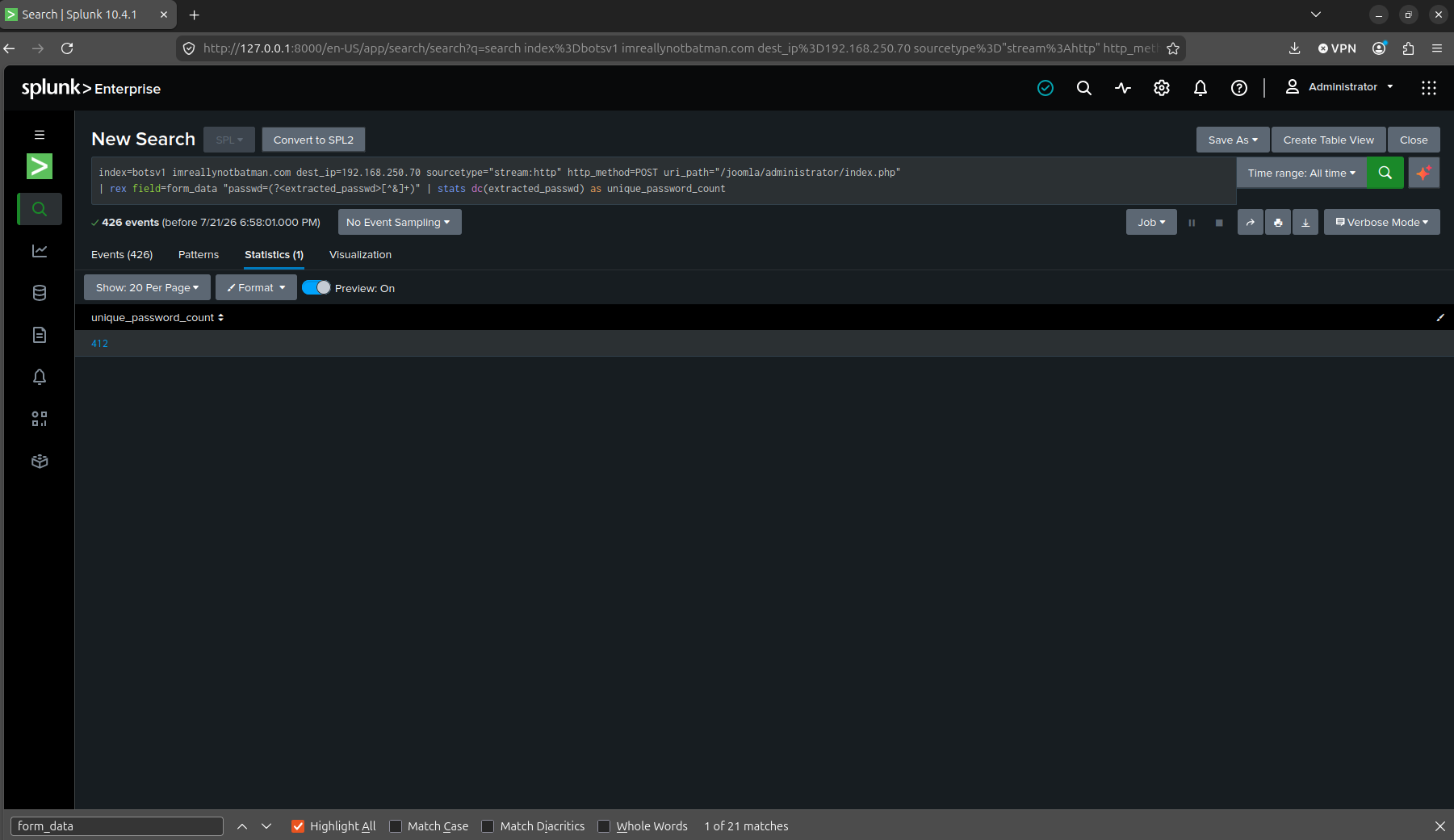Print the search results
This screenshot has width=1454, height=840.
[x=1278, y=223]
